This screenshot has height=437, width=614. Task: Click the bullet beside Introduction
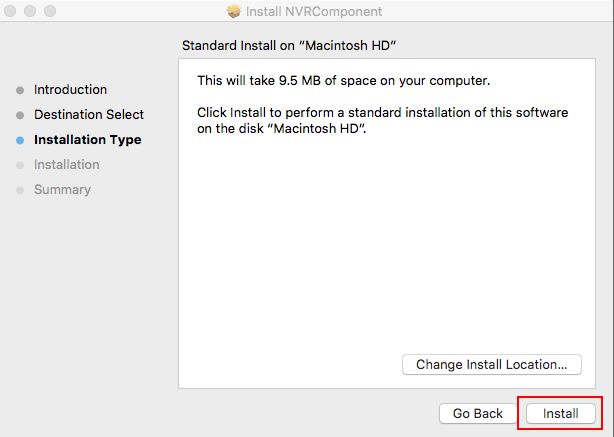click(20, 90)
